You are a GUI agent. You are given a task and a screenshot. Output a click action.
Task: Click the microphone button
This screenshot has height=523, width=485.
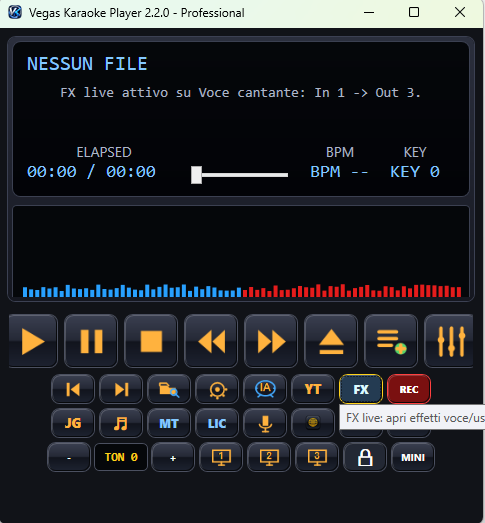265,423
